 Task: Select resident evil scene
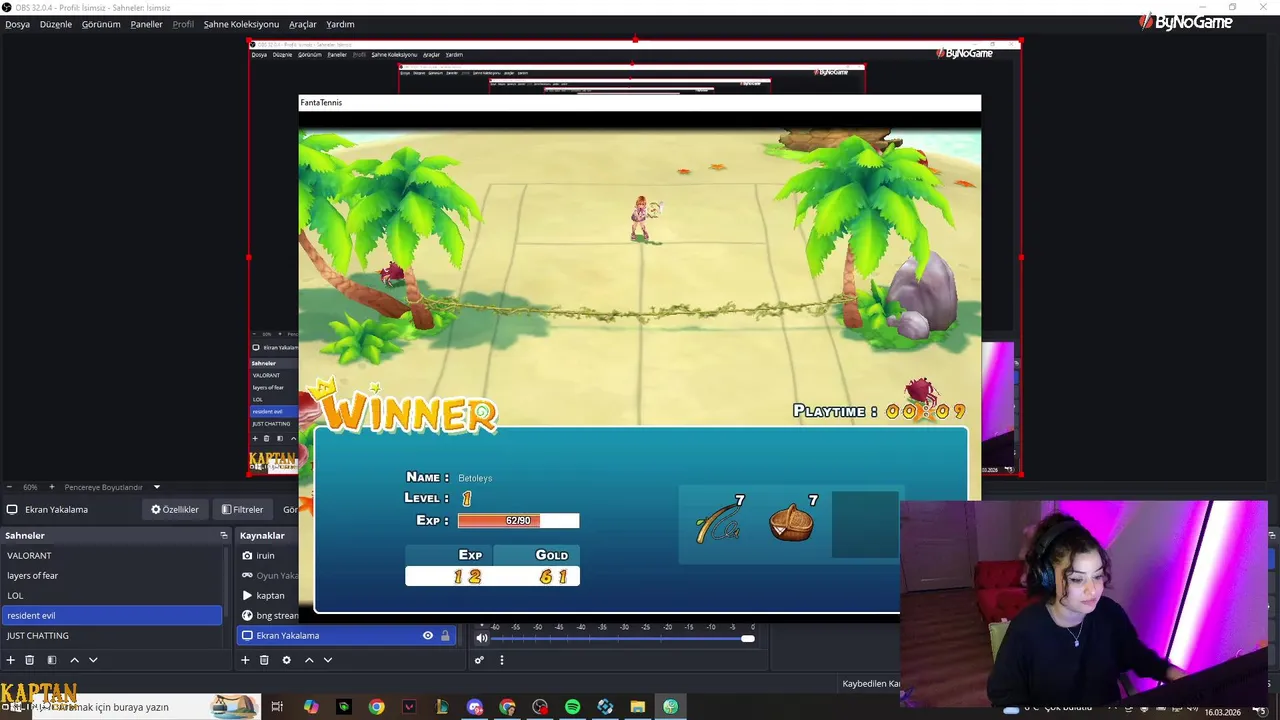pyautogui.click(x=112, y=616)
